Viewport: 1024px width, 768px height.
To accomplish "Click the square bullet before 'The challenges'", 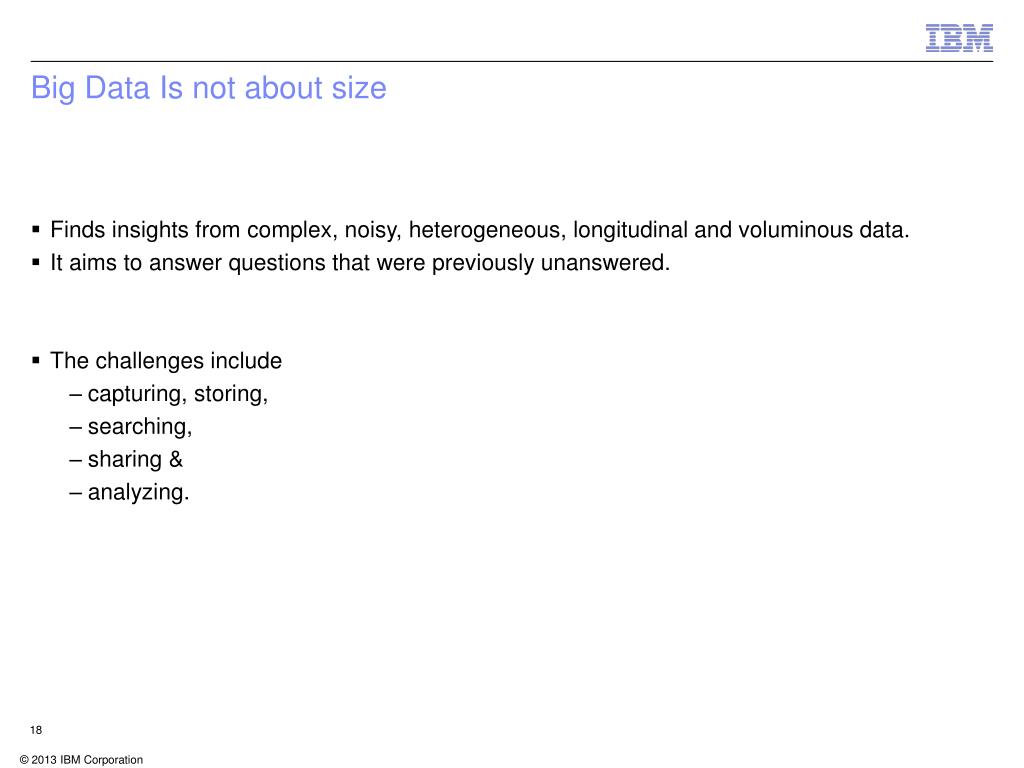I will click(x=36, y=360).
